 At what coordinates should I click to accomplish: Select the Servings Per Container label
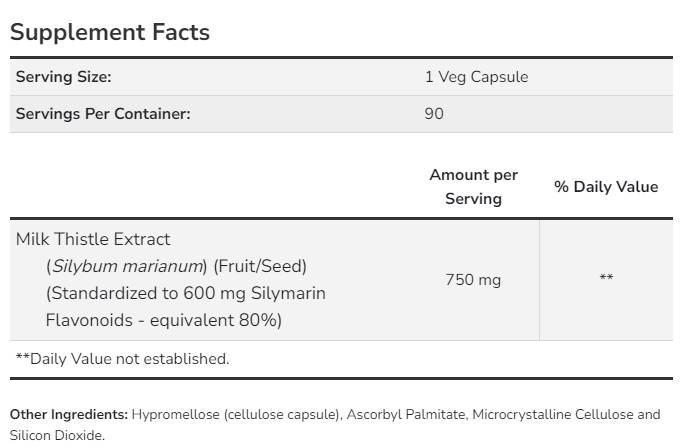[103, 114]
